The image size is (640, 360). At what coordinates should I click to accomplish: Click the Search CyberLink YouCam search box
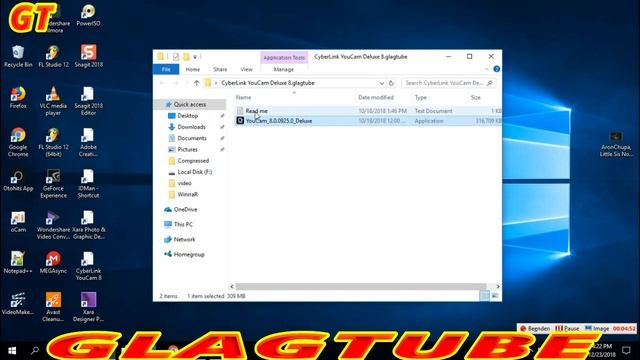[x=449, y=83]
